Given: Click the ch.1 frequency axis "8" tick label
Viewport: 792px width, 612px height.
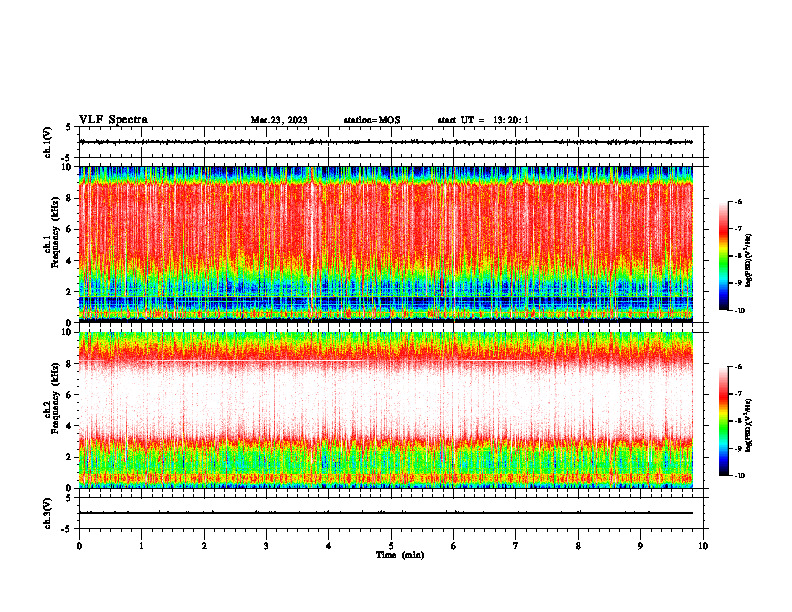Looking at the screenshot, I should [70, 198].
